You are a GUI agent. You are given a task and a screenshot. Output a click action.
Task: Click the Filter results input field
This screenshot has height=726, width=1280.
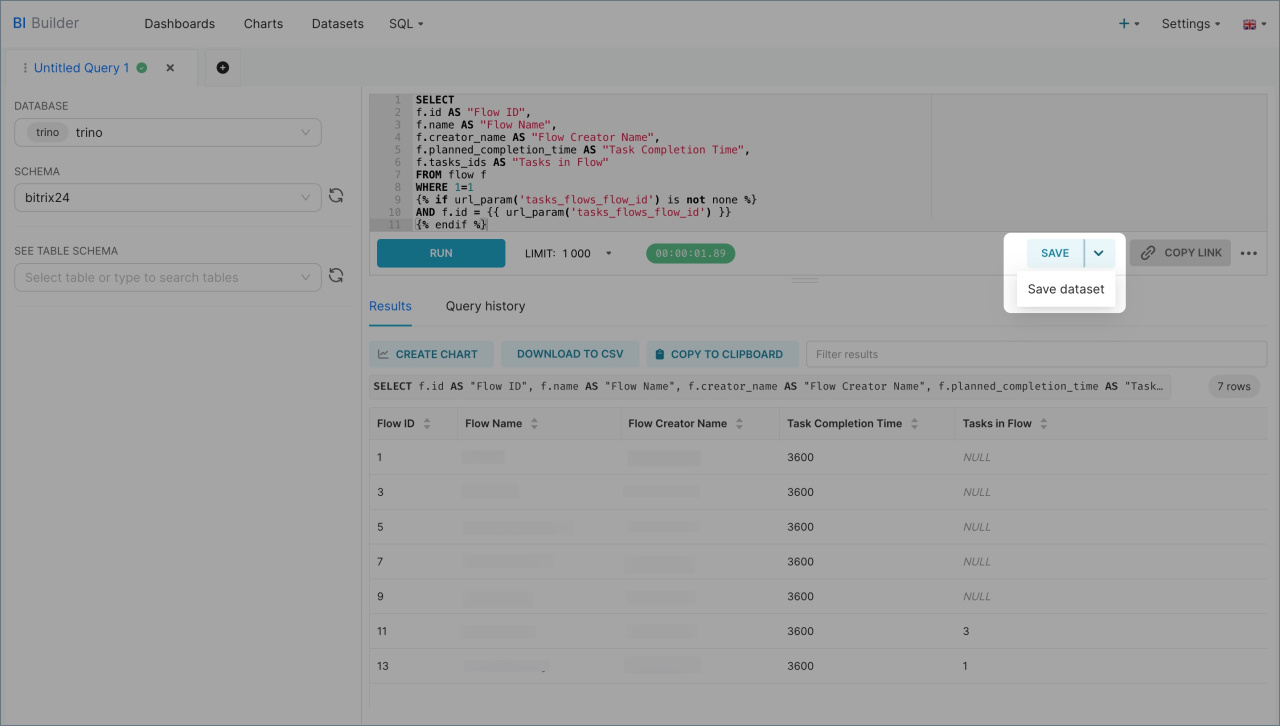pos(1035,354)
